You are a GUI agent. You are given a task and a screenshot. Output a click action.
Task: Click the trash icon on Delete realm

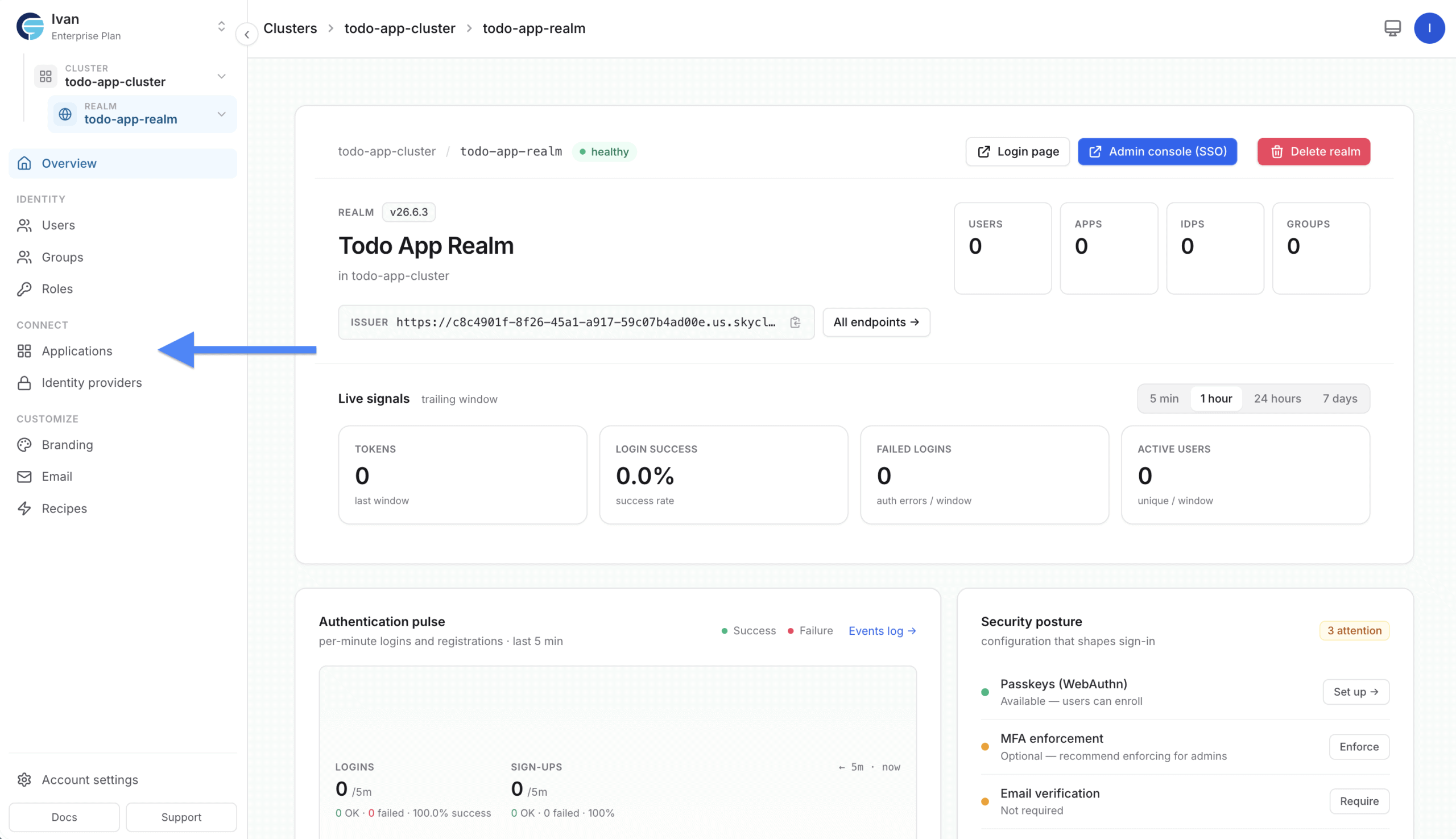(x=1277, y=152)
